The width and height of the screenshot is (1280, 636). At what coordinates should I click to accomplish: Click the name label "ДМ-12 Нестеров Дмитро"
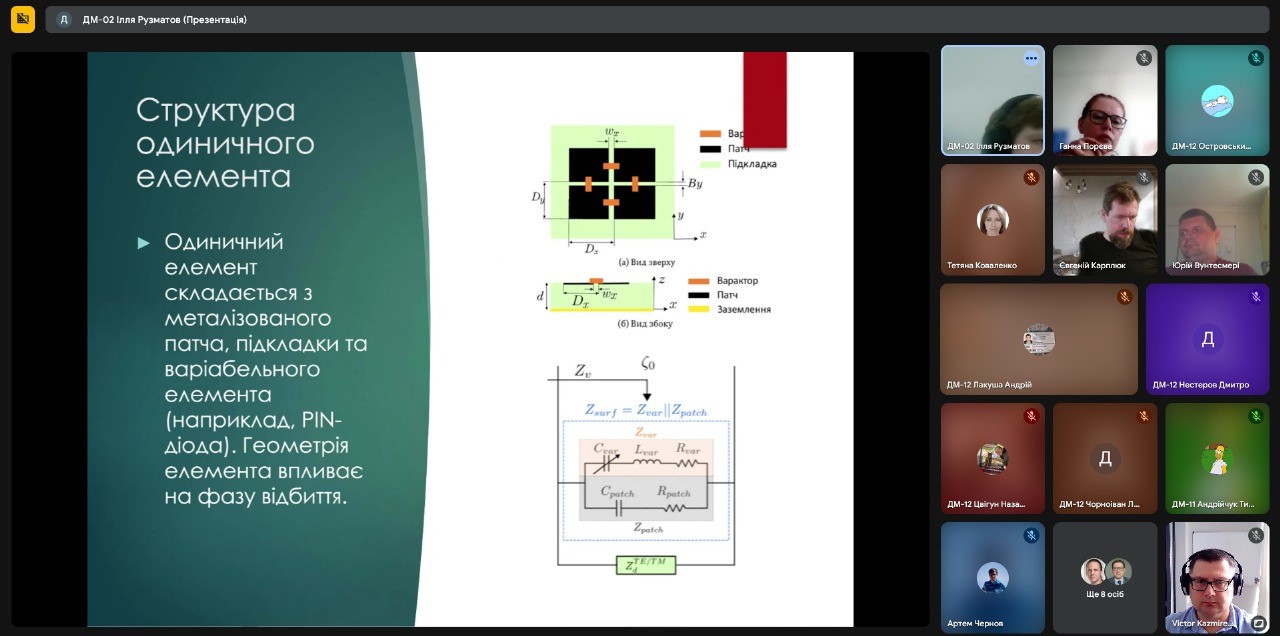click(1200, 385)
